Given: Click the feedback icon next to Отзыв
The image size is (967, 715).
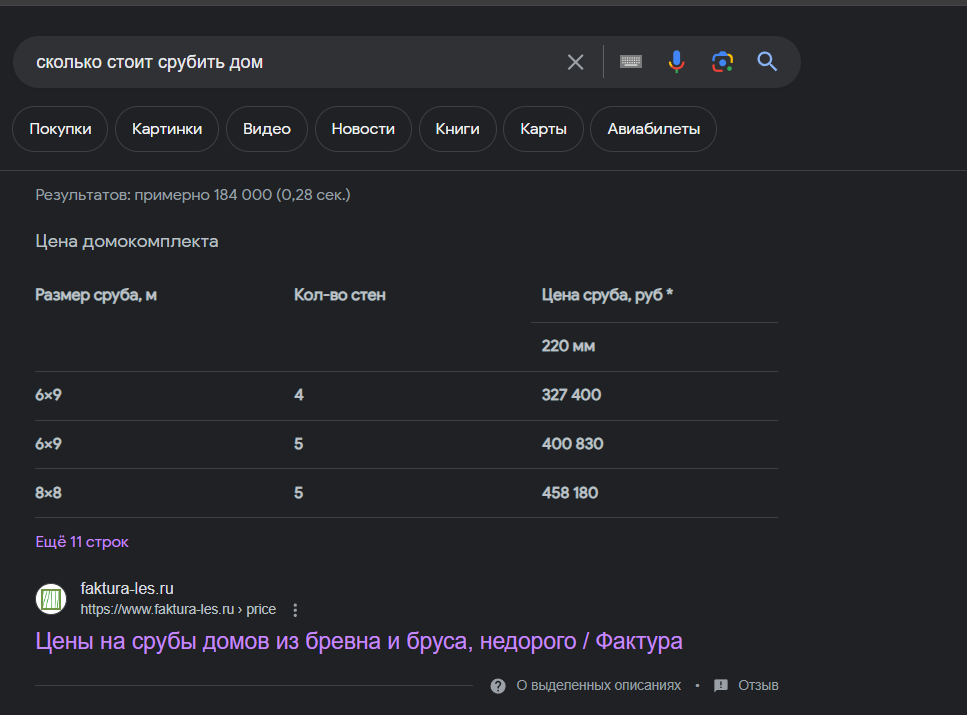Looking at the screenshot, I should pyautogui.click(x=721, y=686).
